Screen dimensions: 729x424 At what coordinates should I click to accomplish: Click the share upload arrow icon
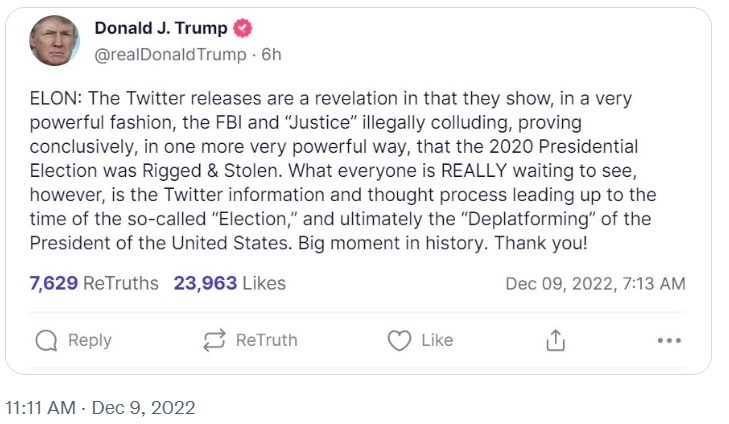tap(555, 341)
